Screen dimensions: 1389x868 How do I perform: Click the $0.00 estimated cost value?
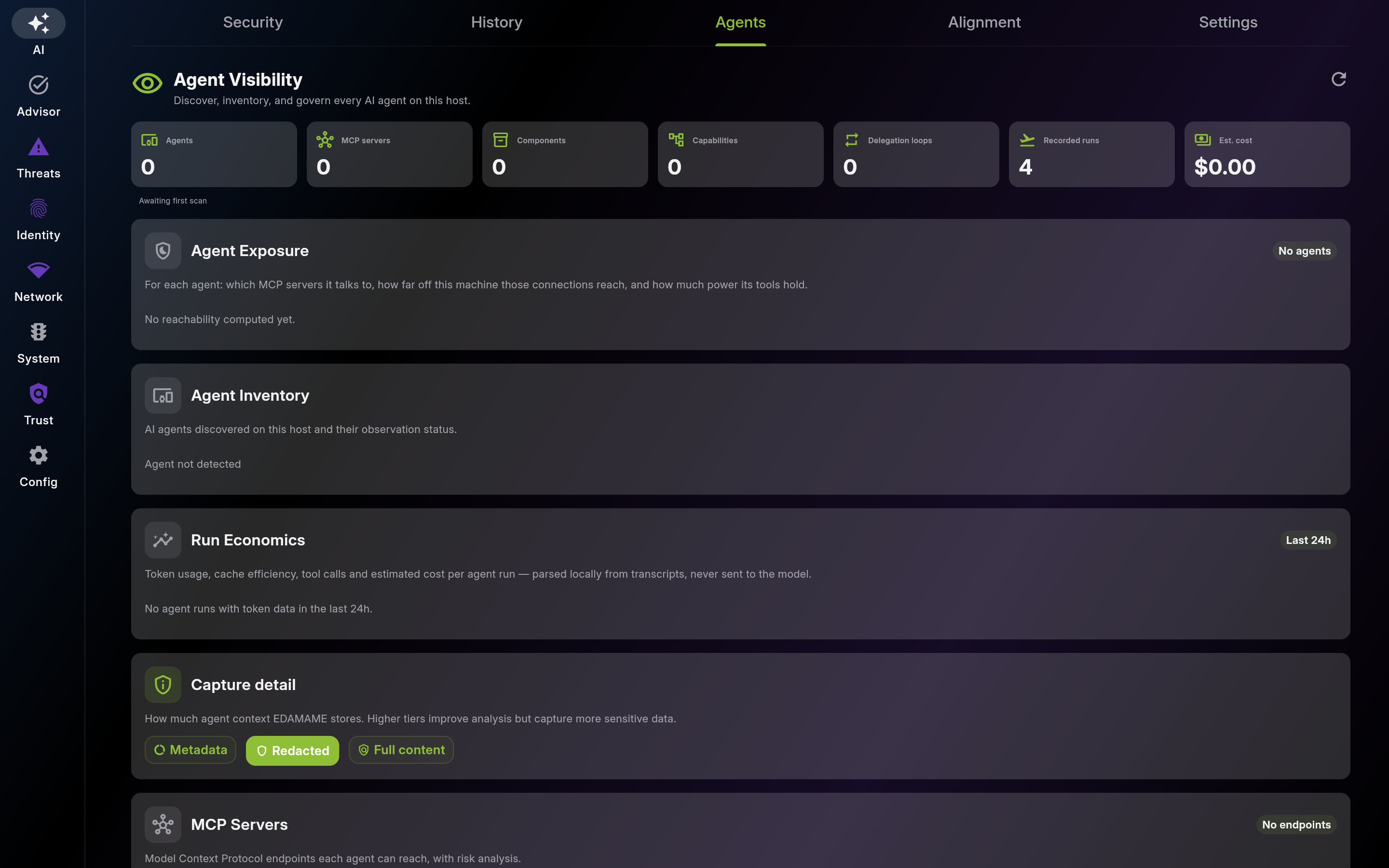coord(1225,167)
